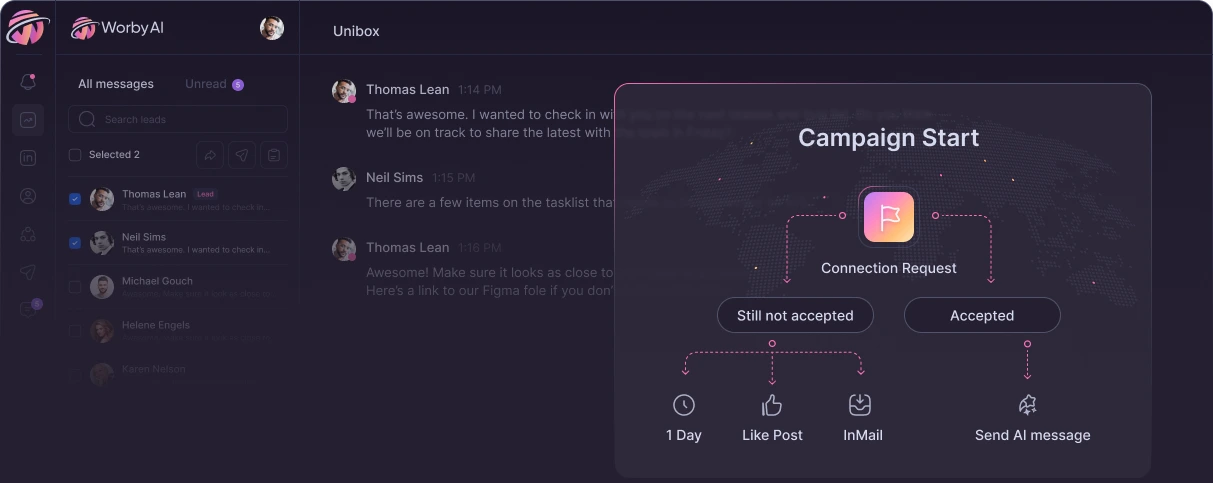Toggle the Selected 2 select-all checkbox

coord(75,155)
